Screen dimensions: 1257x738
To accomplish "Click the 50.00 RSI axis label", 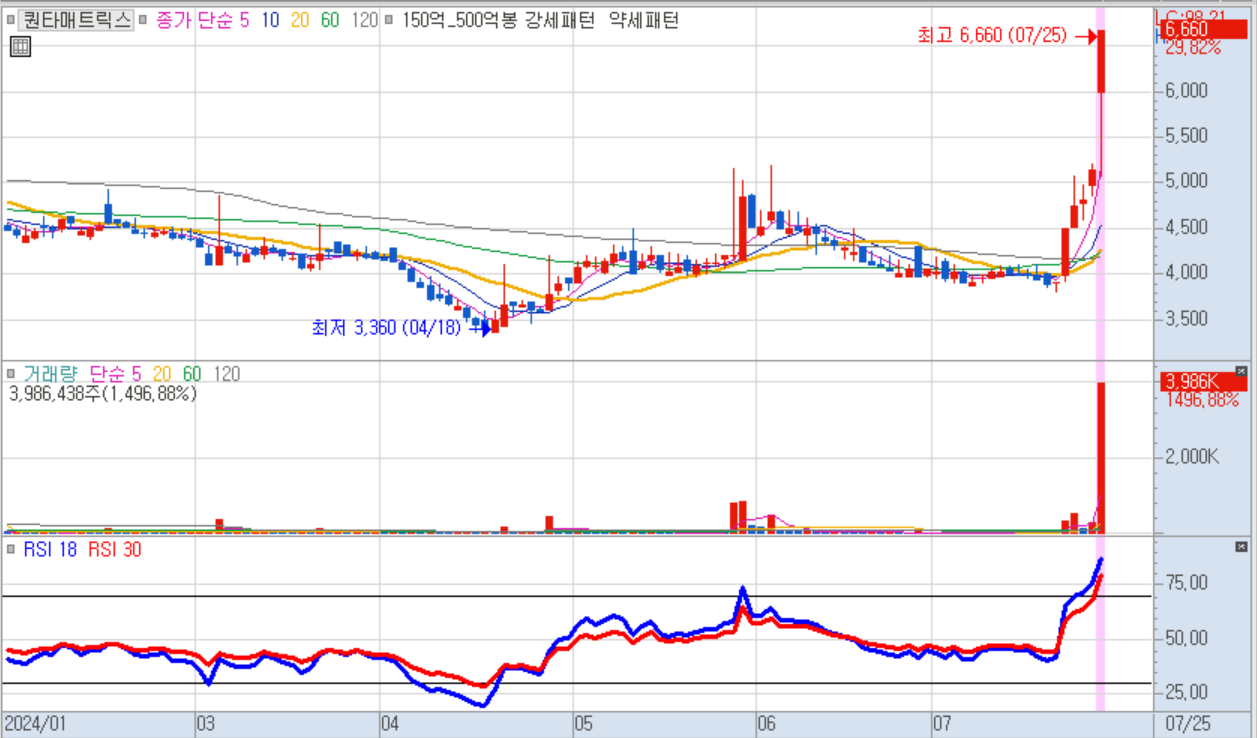I will pyautogui.click(x=1186, y=637).
